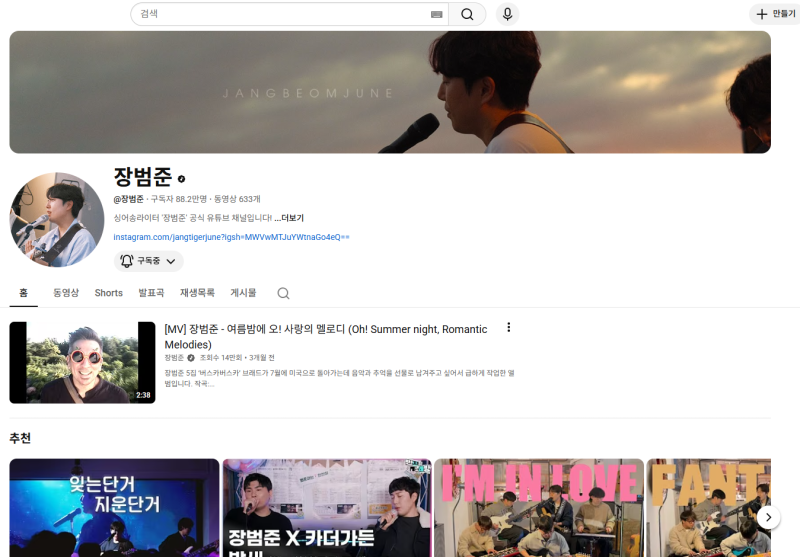800x557 pixels.
Task: Switch to the 동영상 tab
Action: click(x=66, y=293)
